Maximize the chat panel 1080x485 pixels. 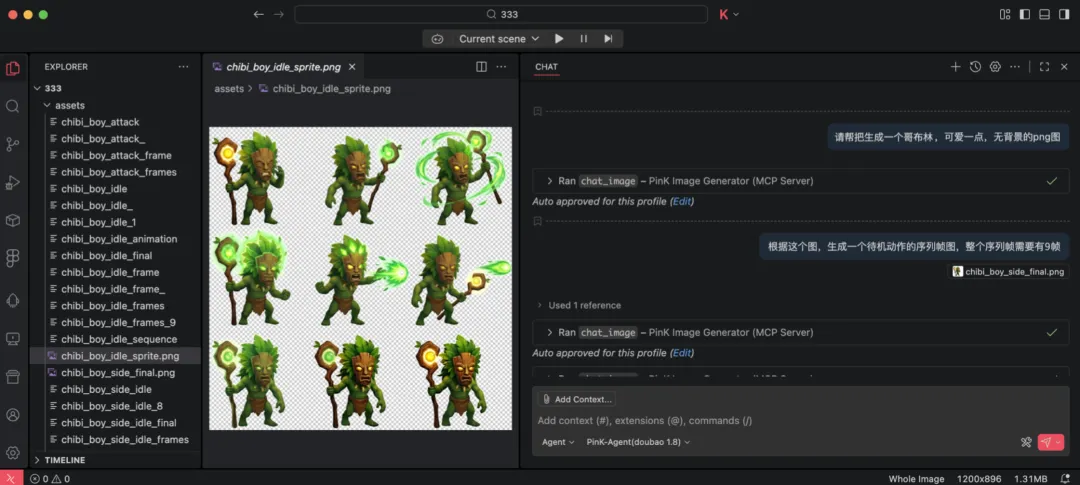click(1044, 67)
